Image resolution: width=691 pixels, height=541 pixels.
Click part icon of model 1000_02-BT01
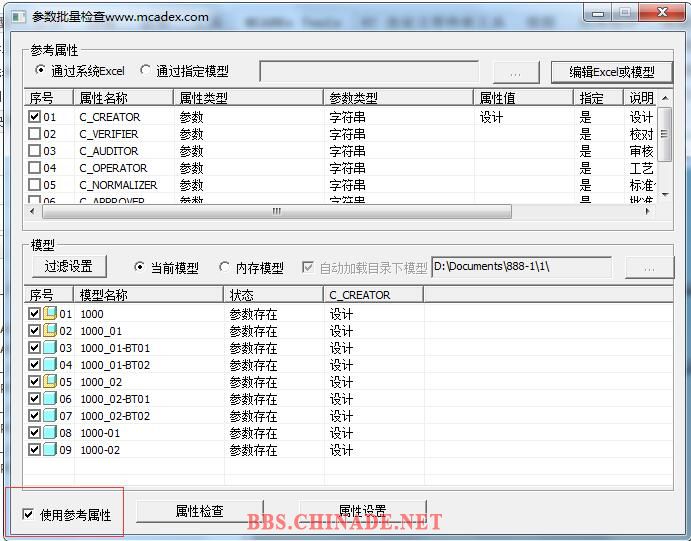tap(50, 399)
